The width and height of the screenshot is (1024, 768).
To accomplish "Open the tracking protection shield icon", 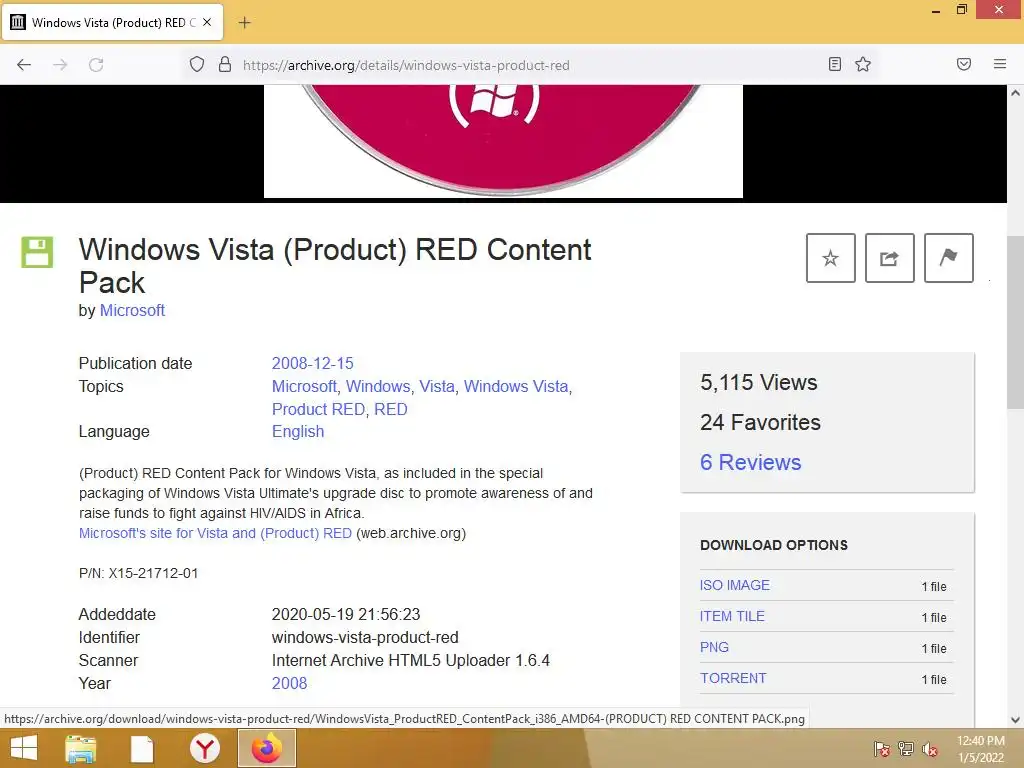I will coord(197,65).
